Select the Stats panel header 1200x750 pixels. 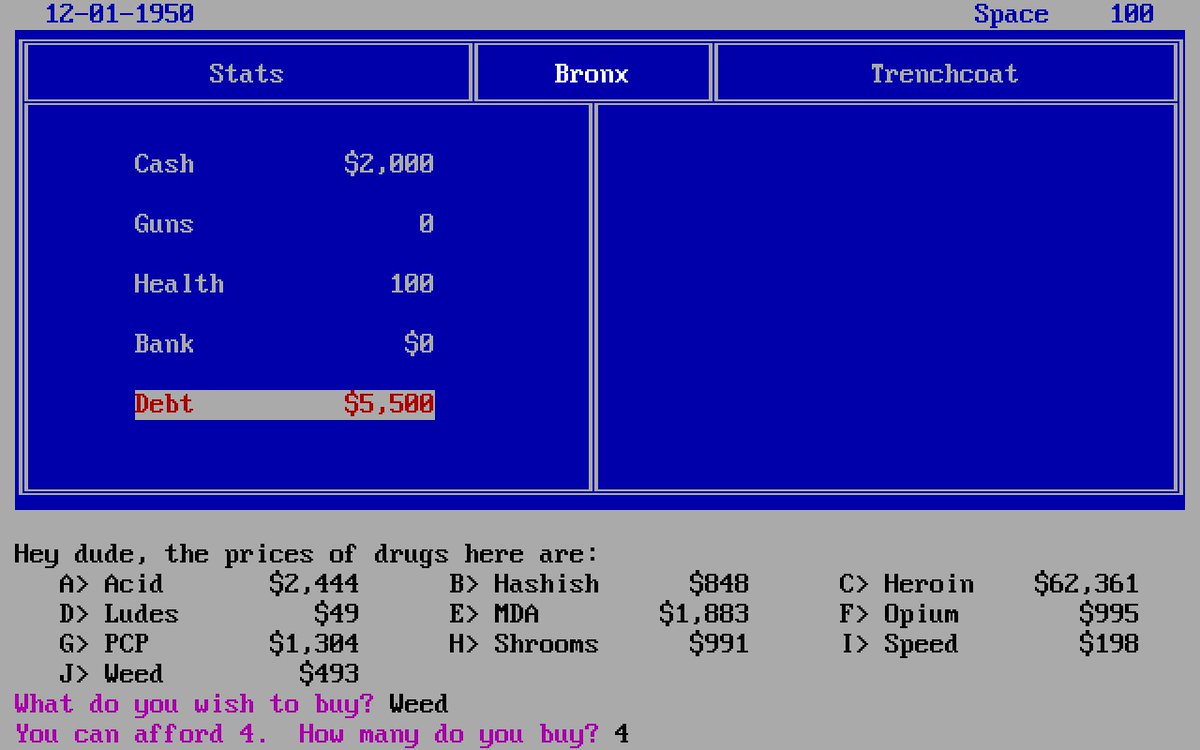(247, 73)
